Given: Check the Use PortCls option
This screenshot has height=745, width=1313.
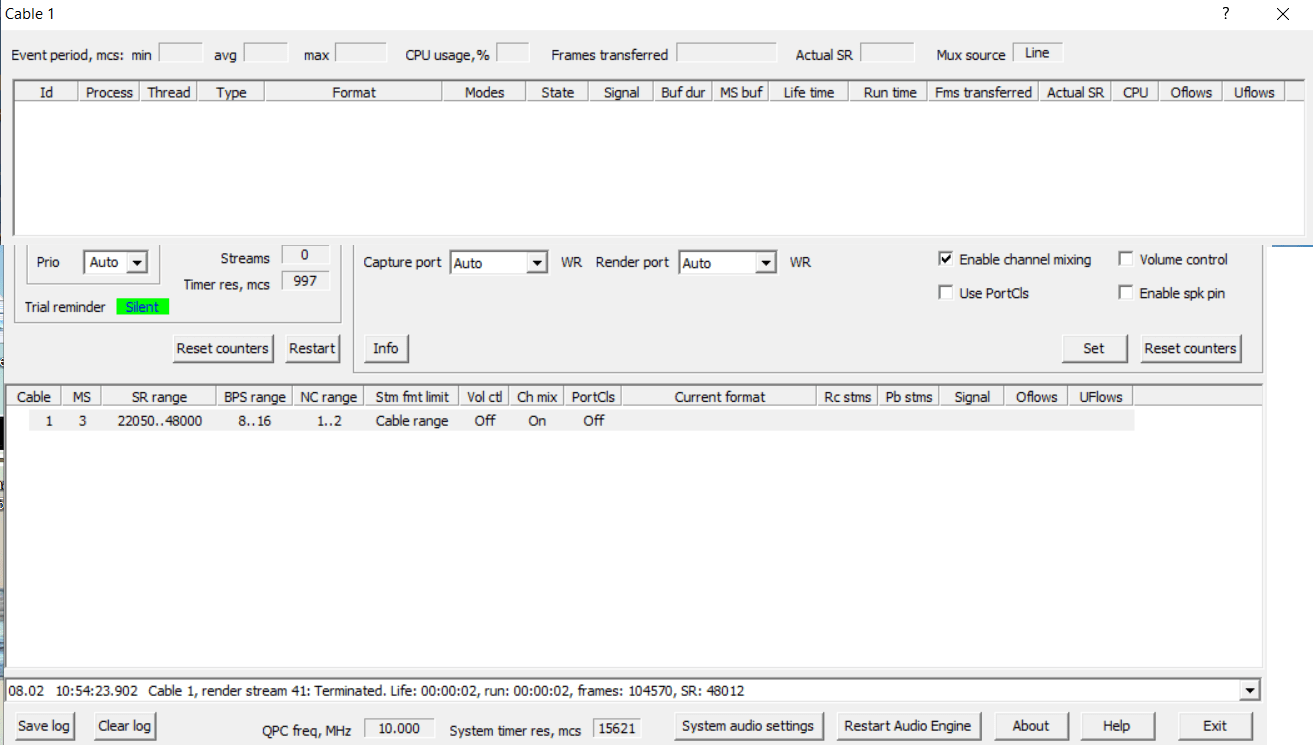Looking at the screenshot, I should pos(946,292).
